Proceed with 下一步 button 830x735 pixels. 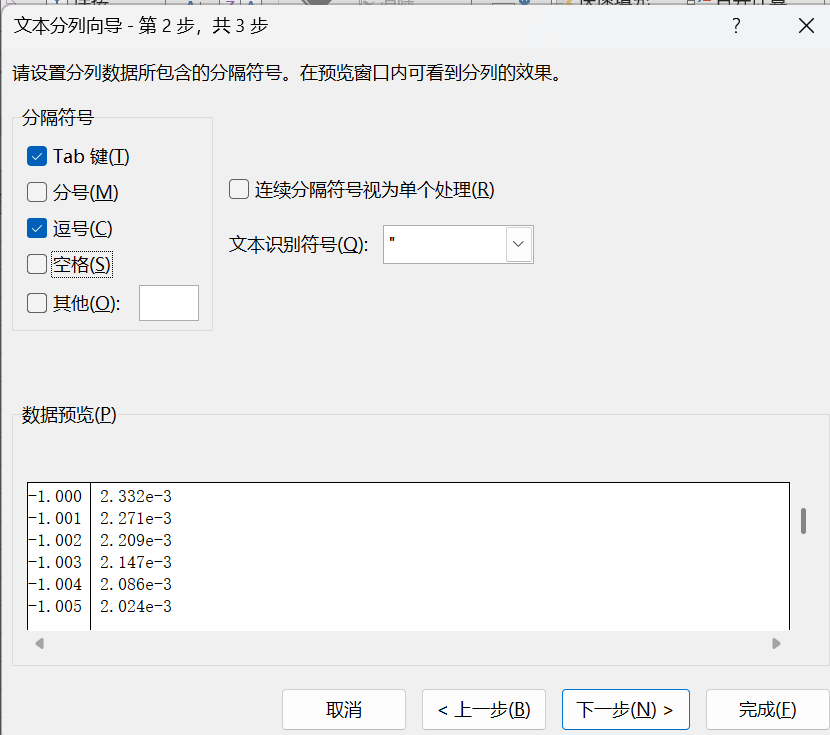[x=626, y=710]
